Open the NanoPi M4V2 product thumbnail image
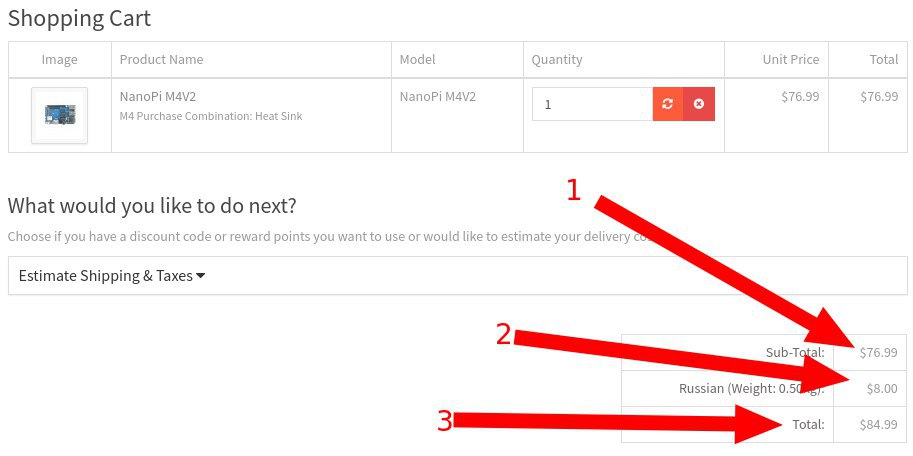 (59, 115)
